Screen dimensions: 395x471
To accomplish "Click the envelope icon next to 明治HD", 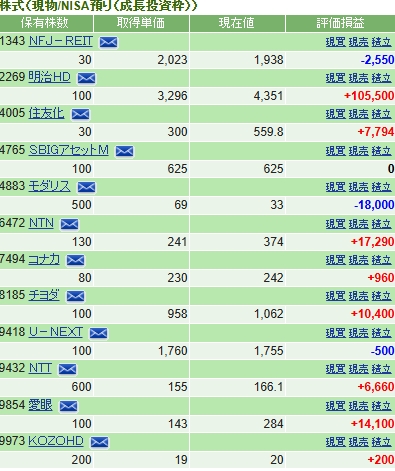I will (x=86, y=78).
